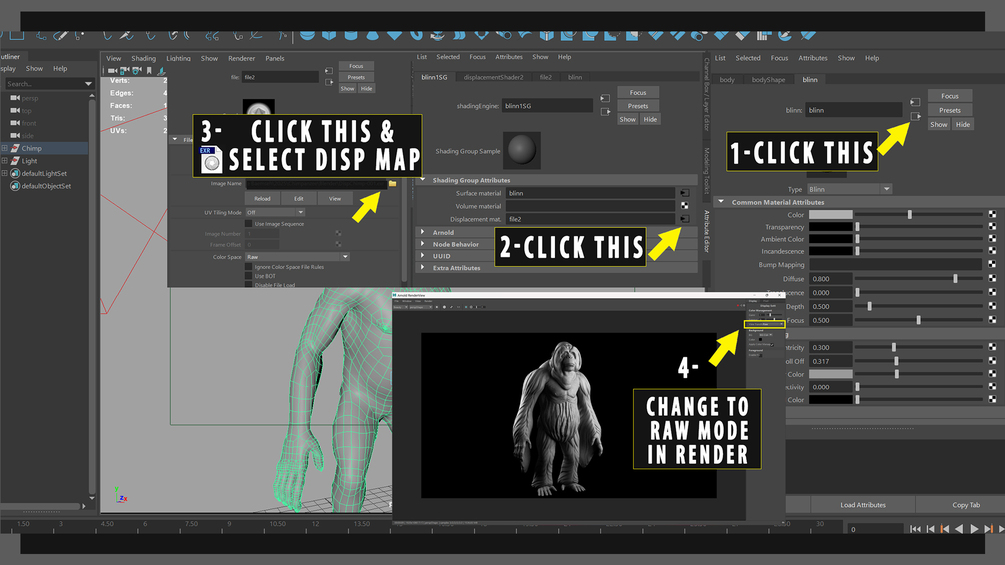Image resolution: width=1005 pixels, height=565 pixels.
Task: Expand the Node Behavior section
Action: 422,243
